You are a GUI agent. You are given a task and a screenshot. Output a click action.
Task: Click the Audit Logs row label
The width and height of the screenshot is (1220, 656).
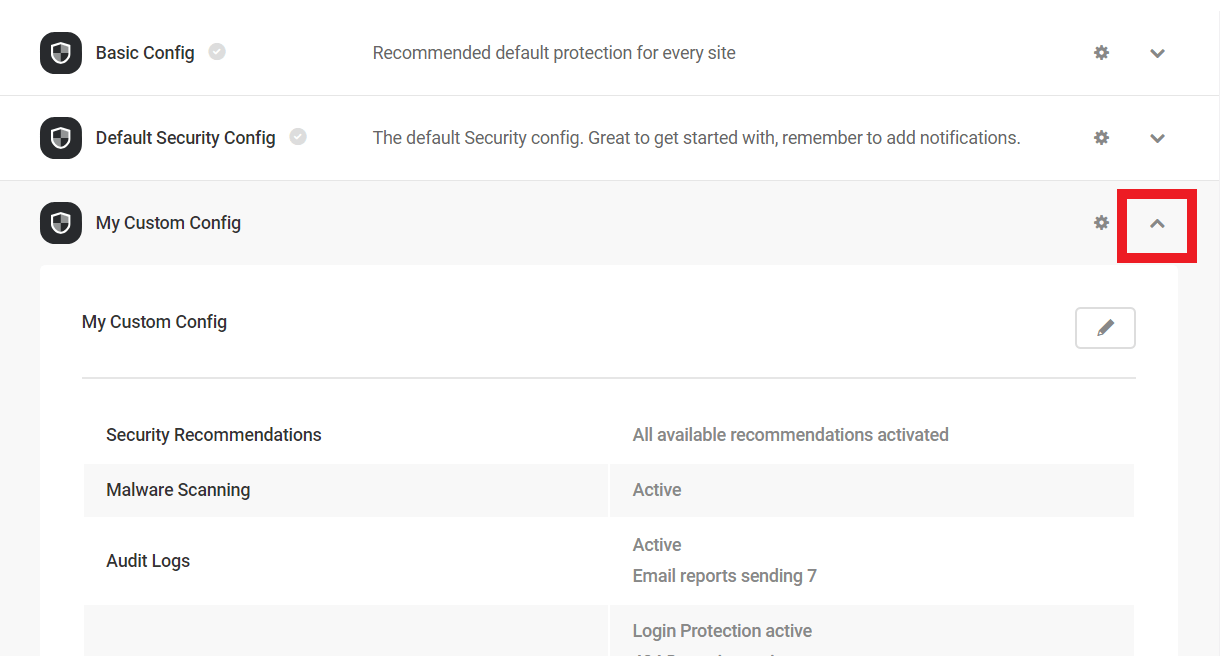[148, 561]
